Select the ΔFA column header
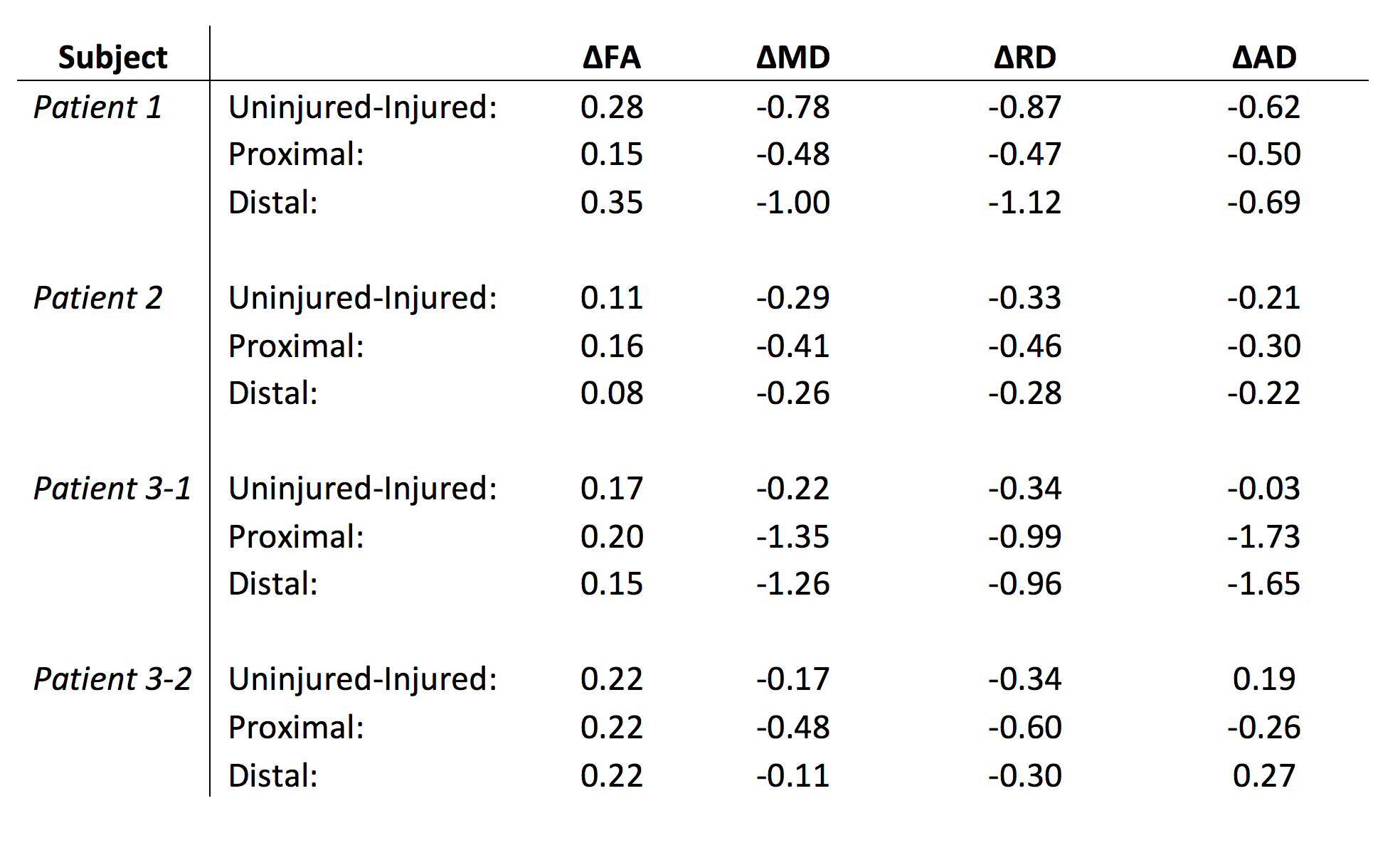This screenshot has height=845, width=1400. 611,58
